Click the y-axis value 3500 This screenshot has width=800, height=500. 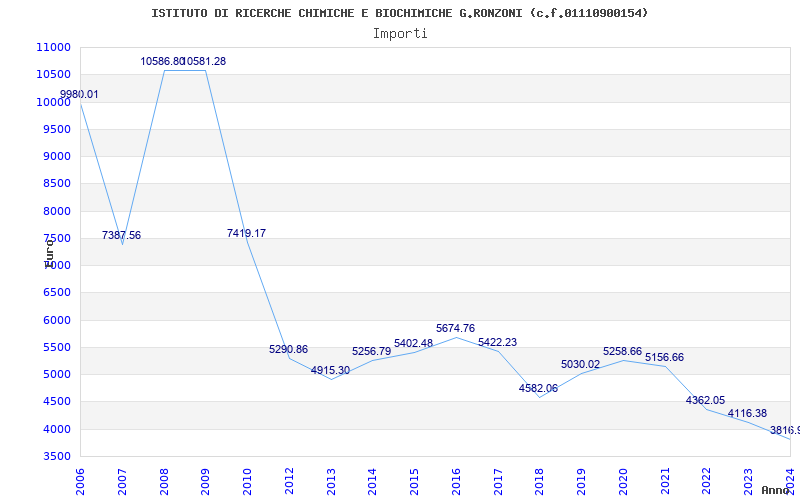click(x=56, y=457)
